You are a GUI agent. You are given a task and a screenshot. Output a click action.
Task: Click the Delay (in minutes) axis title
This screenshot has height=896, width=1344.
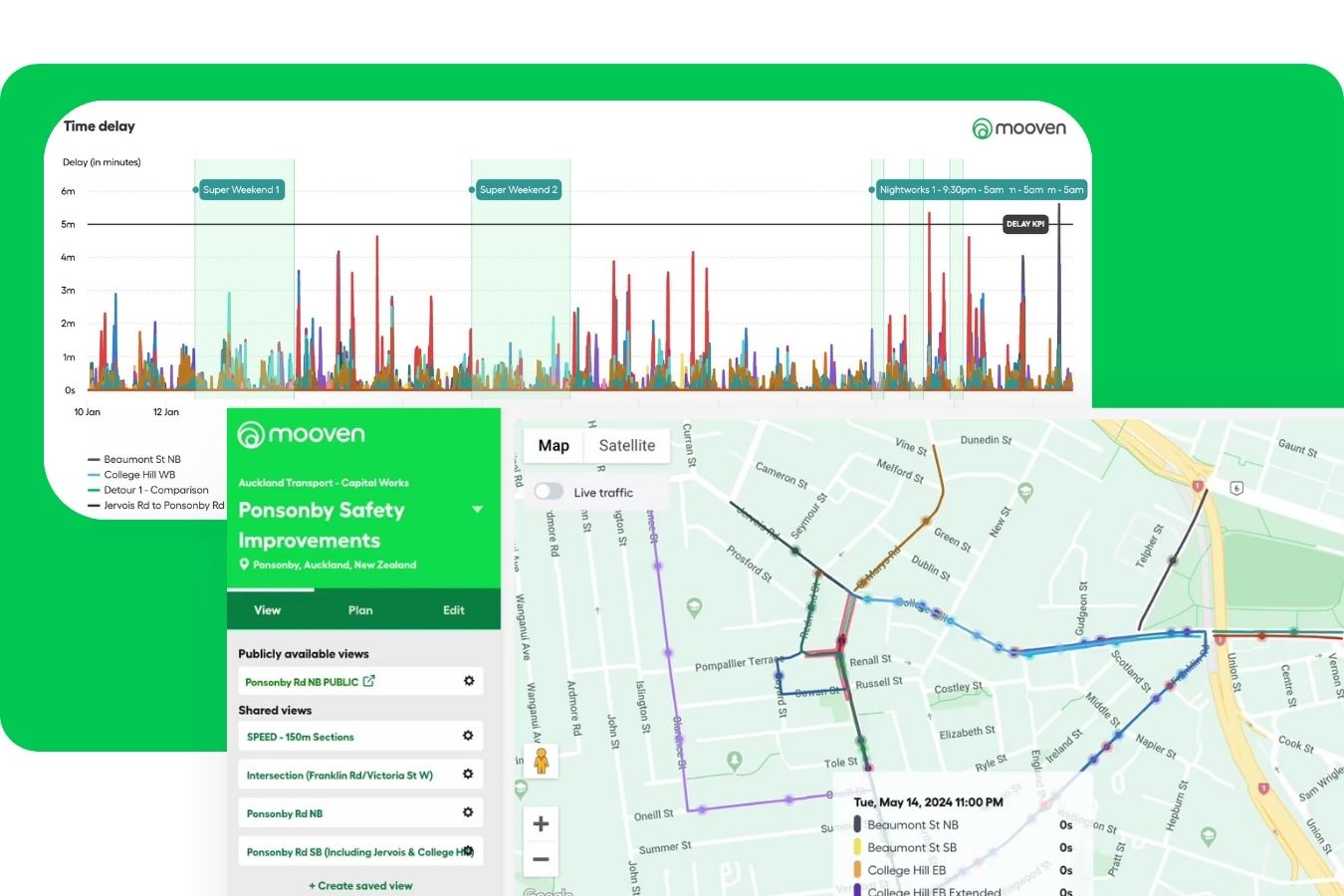[102, 162]
